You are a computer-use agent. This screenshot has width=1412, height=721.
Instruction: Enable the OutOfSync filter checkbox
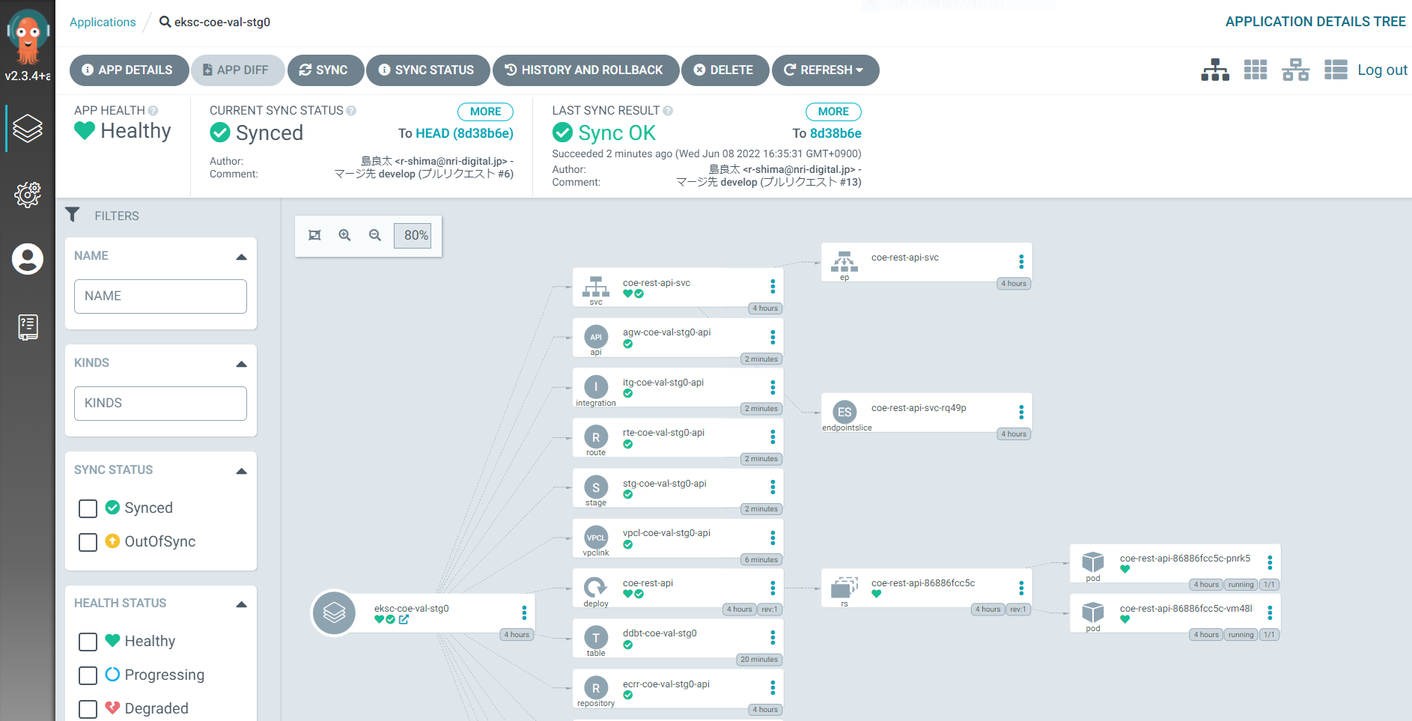coord(88,542)
